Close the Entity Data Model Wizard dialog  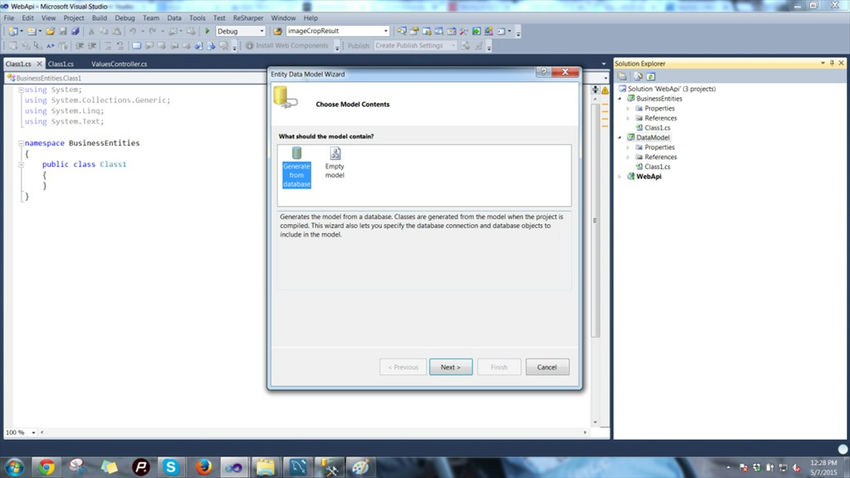tap(565, 72)
